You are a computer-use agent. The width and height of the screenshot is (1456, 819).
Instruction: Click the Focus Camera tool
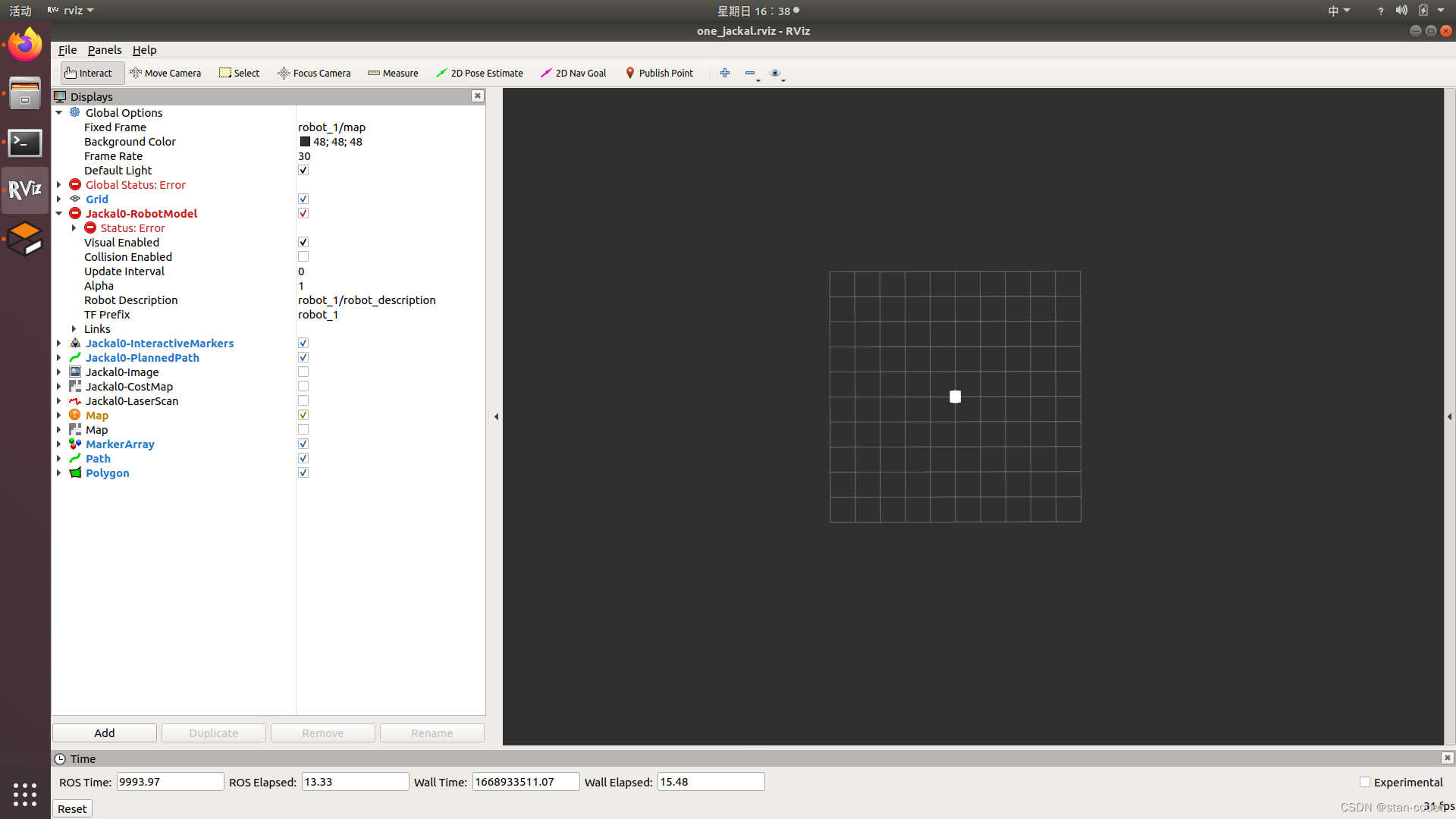pos(314,73)
